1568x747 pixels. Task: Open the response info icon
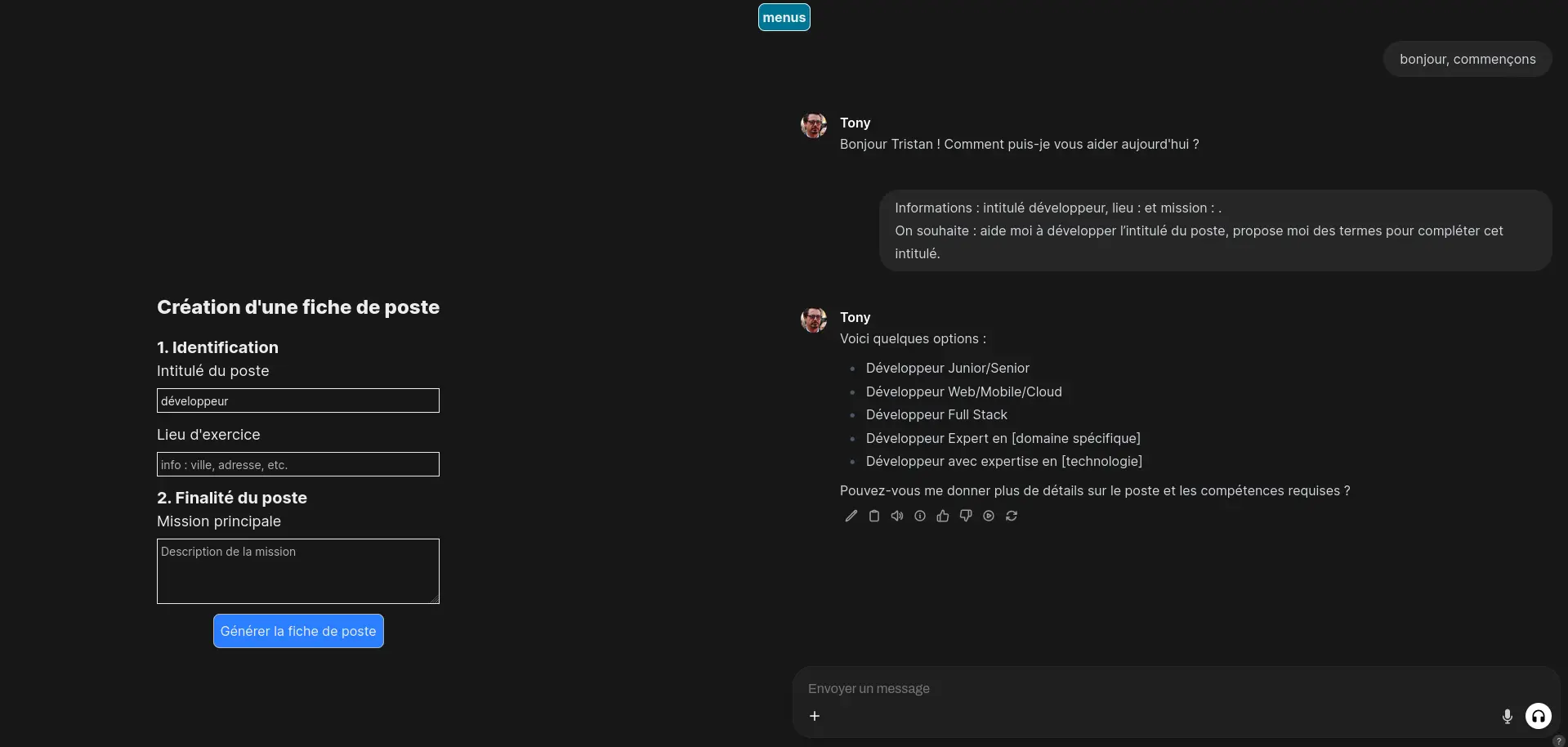tap(919, 516)
